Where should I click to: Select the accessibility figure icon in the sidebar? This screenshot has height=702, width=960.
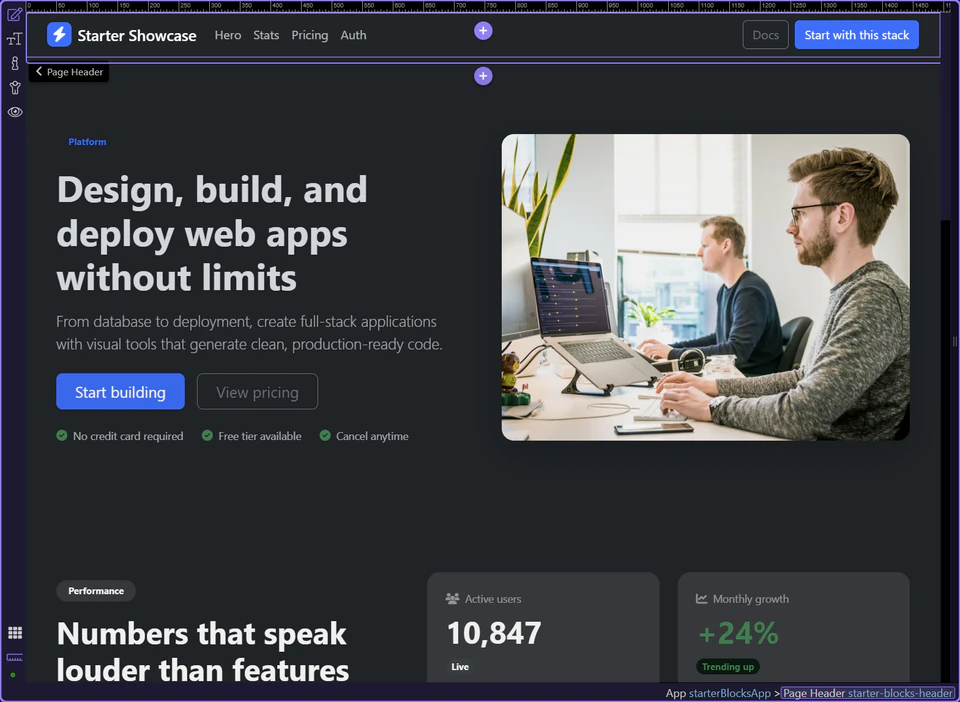(14, 87)
